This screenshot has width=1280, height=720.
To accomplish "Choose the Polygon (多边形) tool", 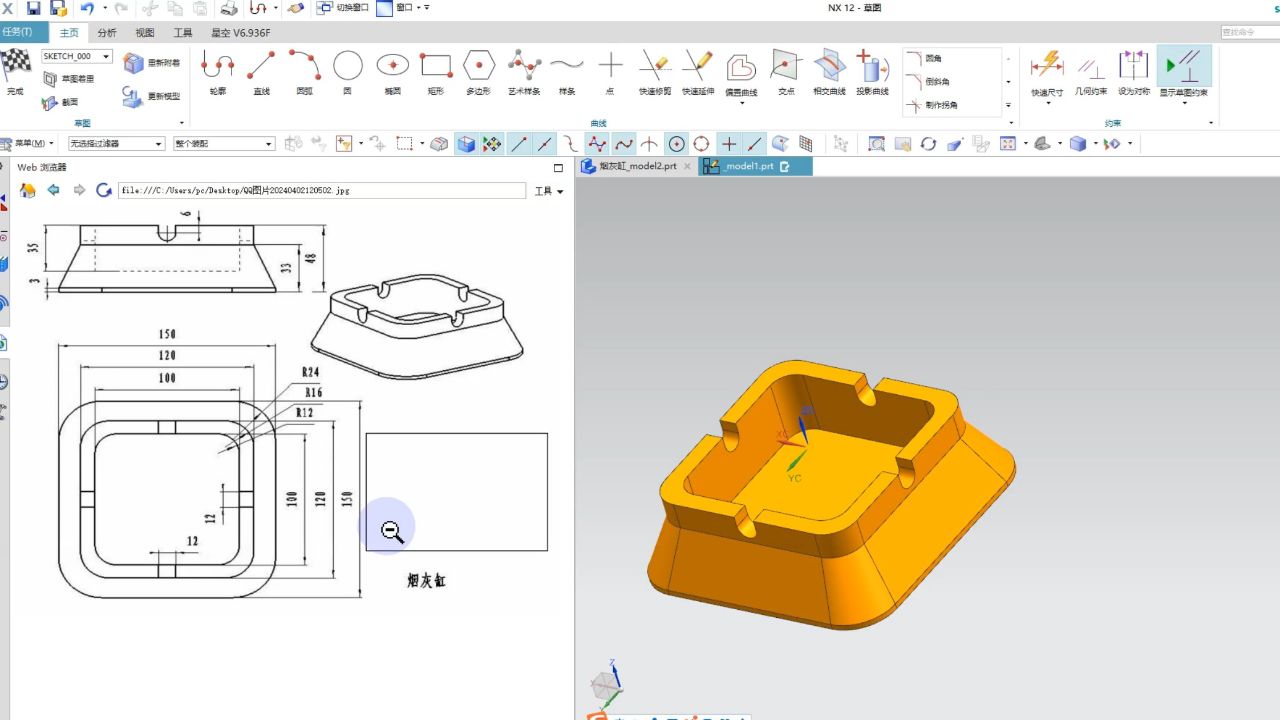I will pos(479,70).
